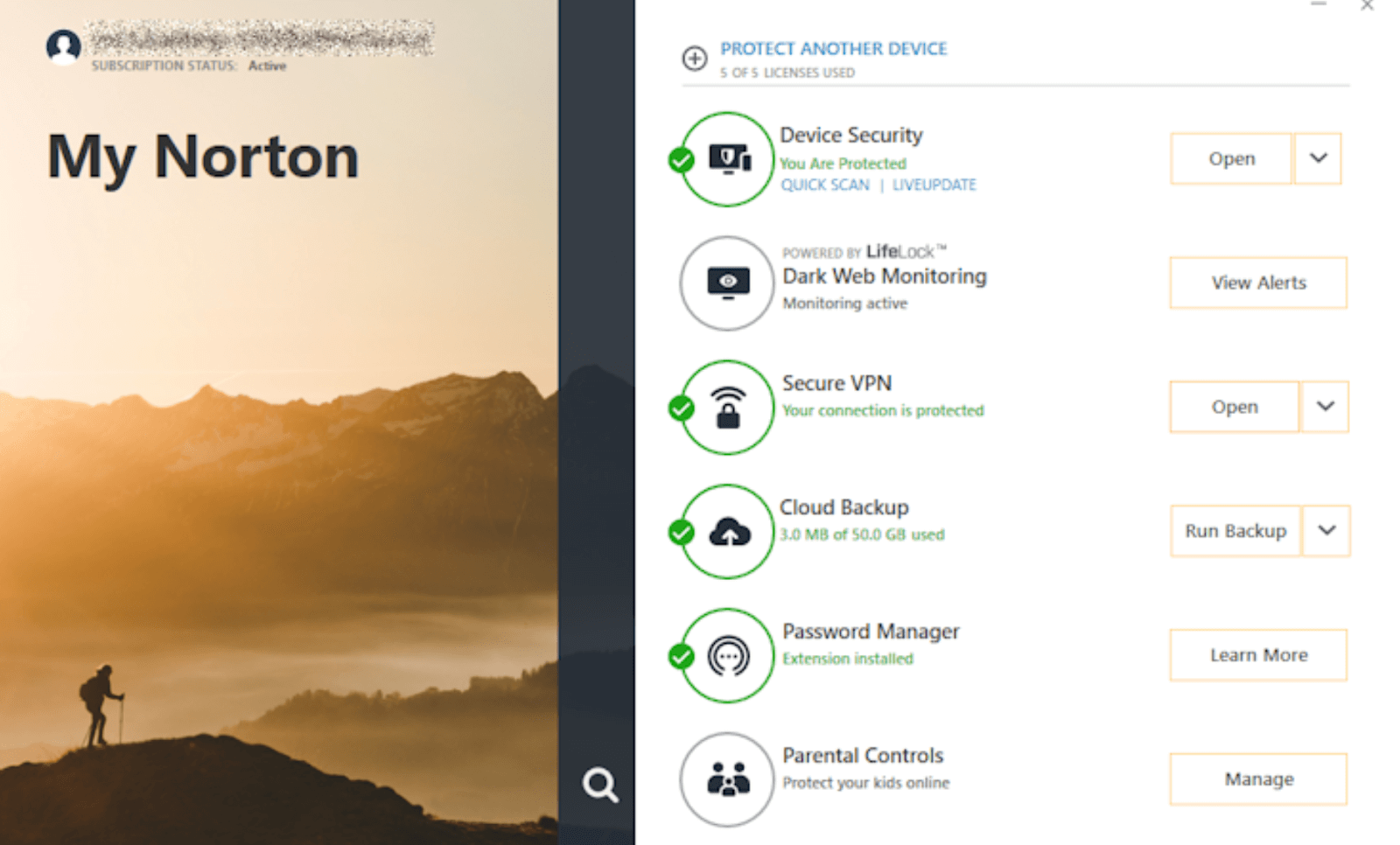
Task: Click the Secure VPN lock icon
Action: click(x=727, y=408)
